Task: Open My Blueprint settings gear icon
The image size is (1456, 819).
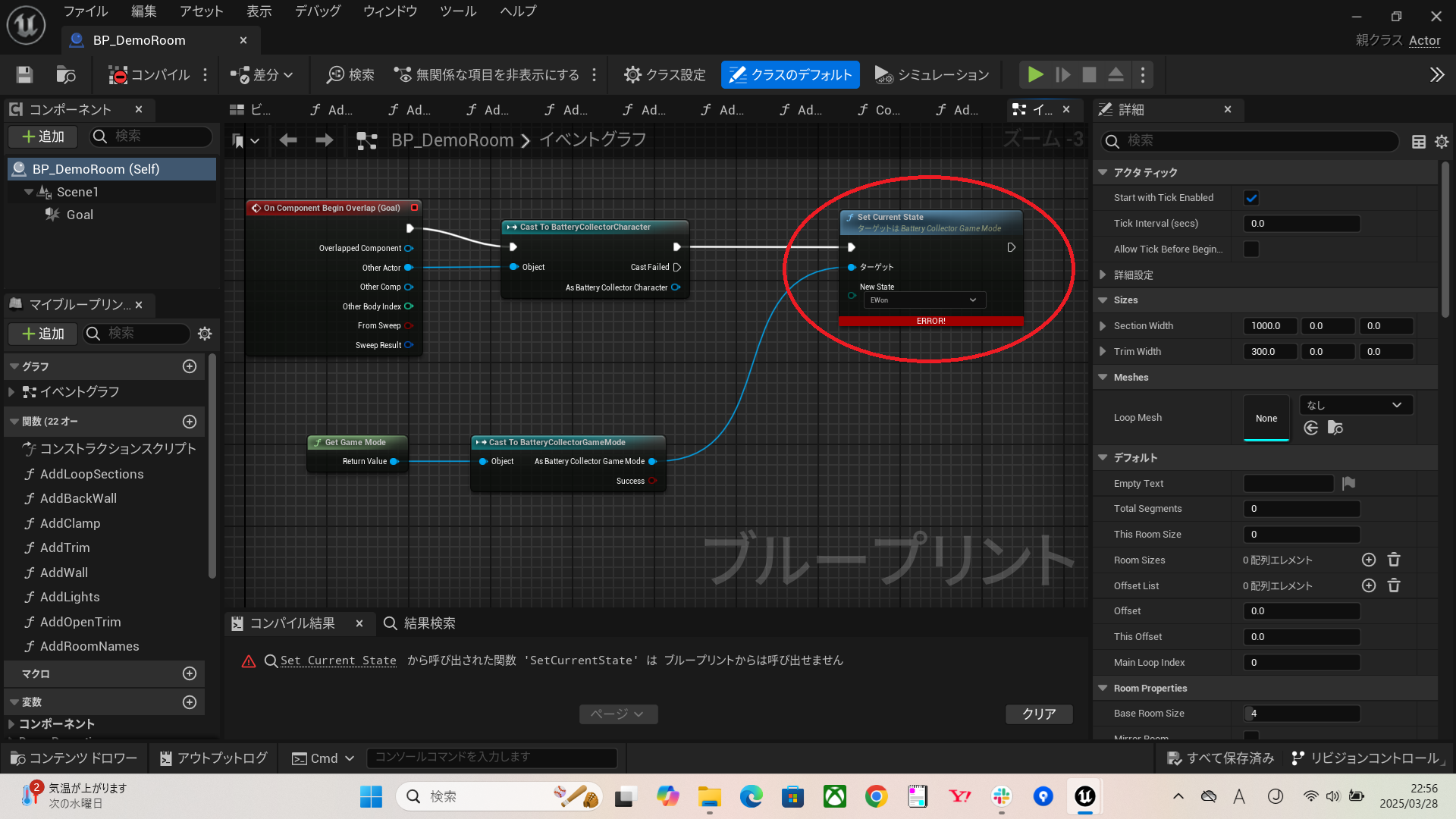Action: (205, 334)
